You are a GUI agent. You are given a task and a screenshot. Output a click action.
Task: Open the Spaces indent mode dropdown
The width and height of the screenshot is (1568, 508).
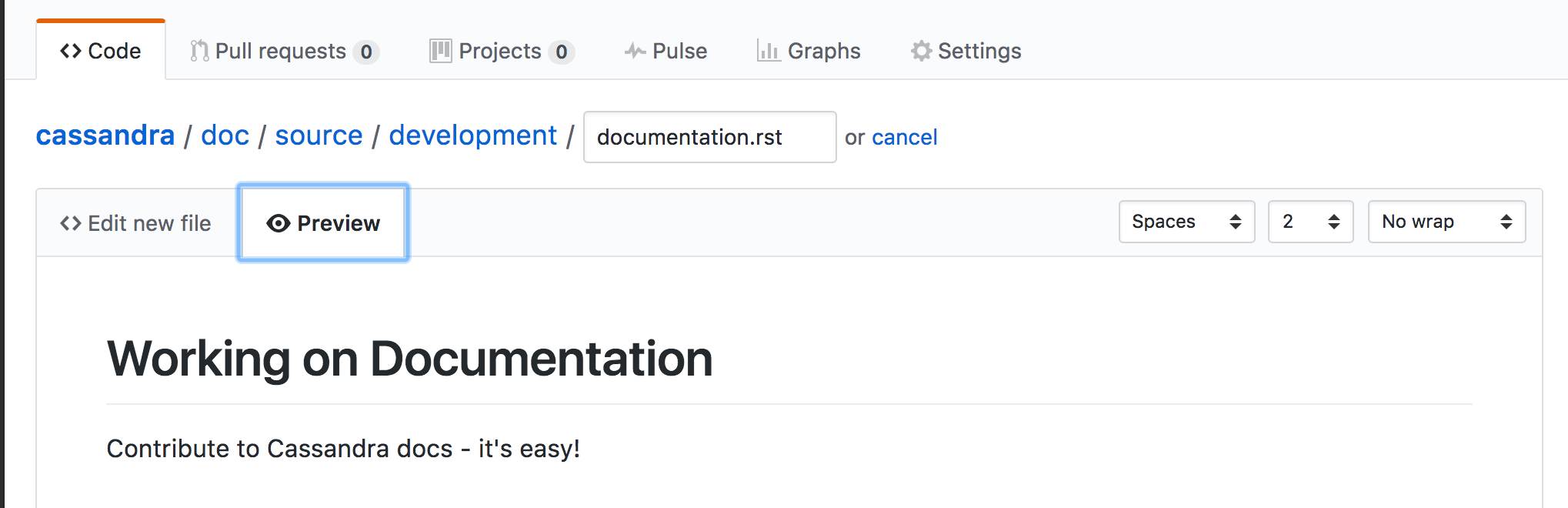[x=1186, y=222]
